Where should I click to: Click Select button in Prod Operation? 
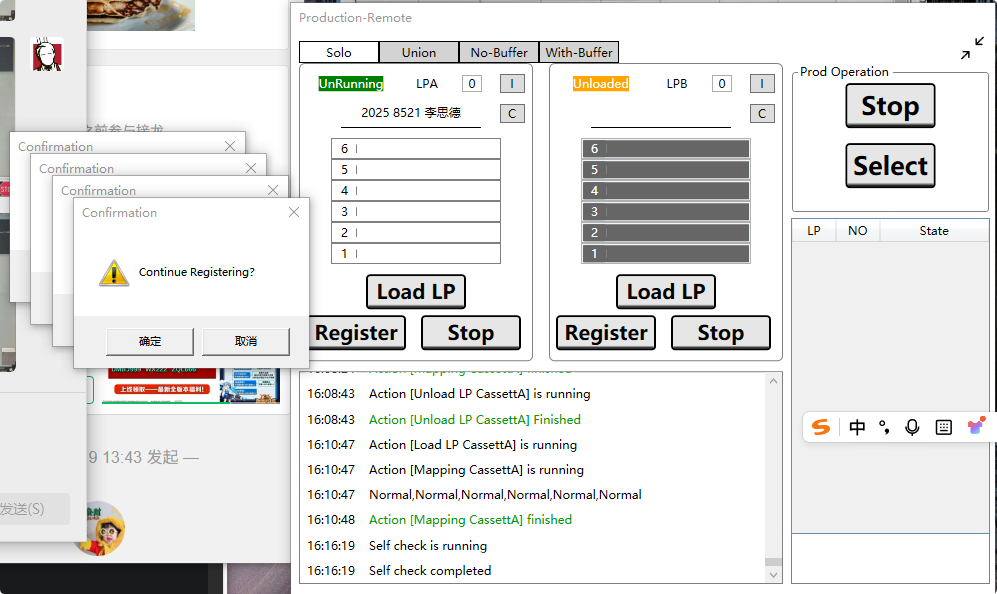(890, 166)
